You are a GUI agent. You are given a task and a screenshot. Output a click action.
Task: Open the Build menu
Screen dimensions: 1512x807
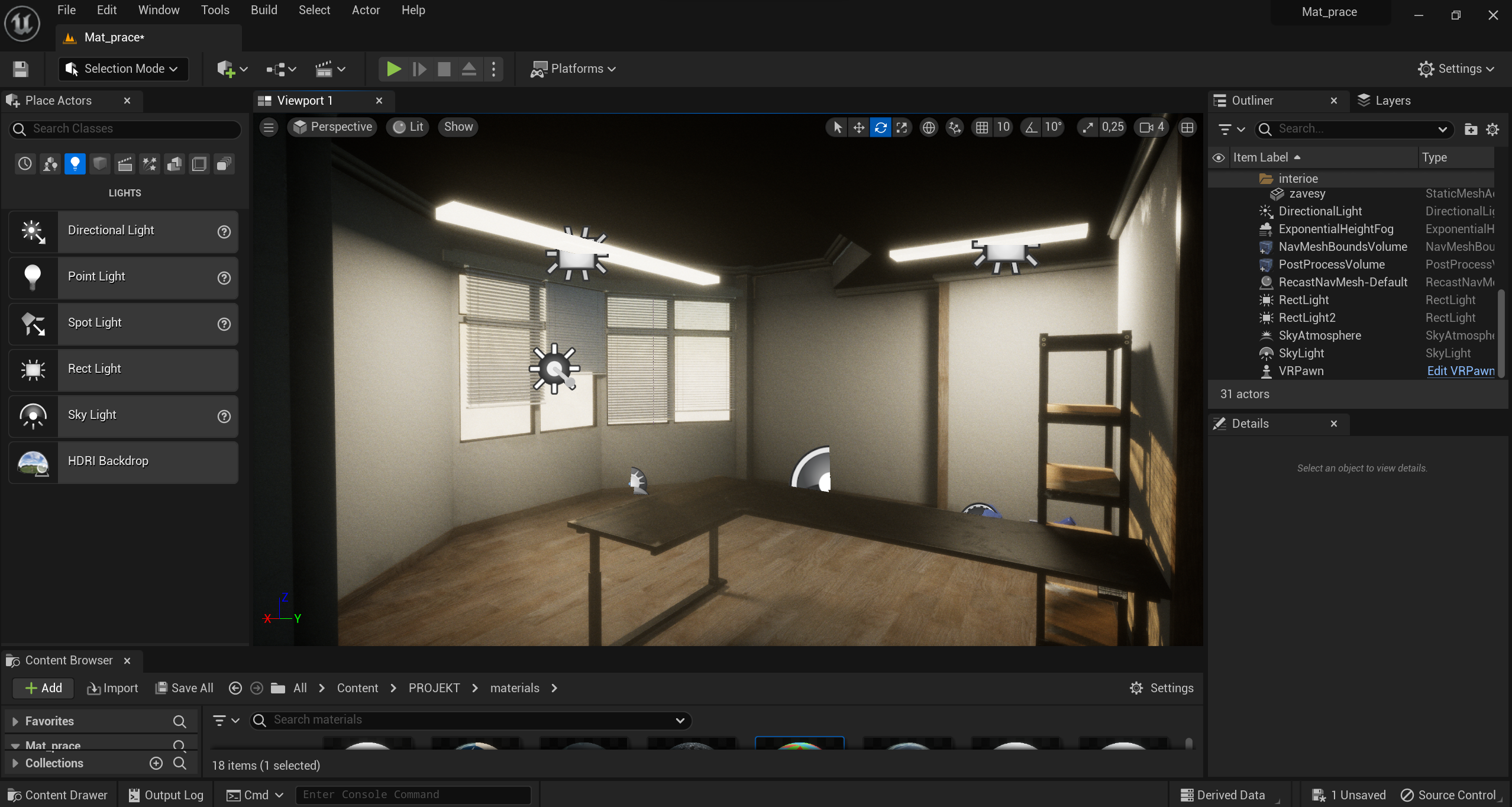[264, 10]
